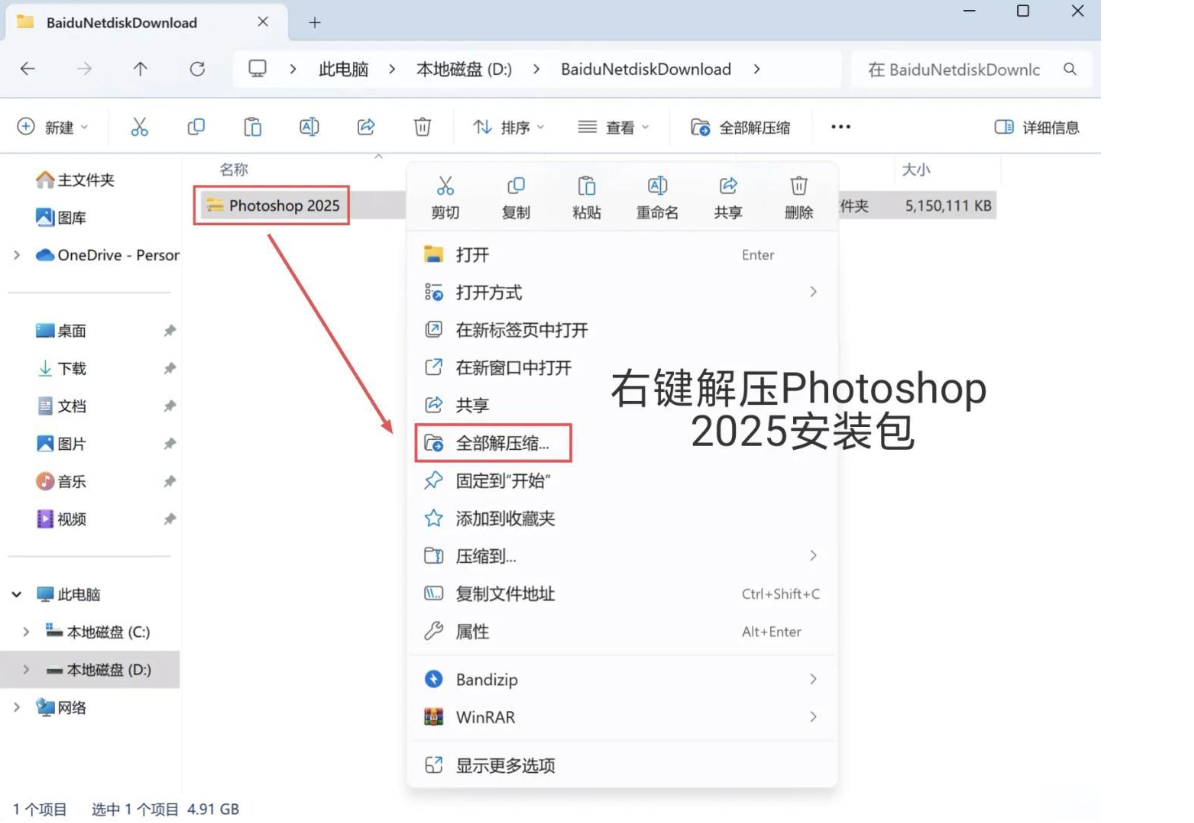Sort by the 名称 column header

(x=234, y=170)
